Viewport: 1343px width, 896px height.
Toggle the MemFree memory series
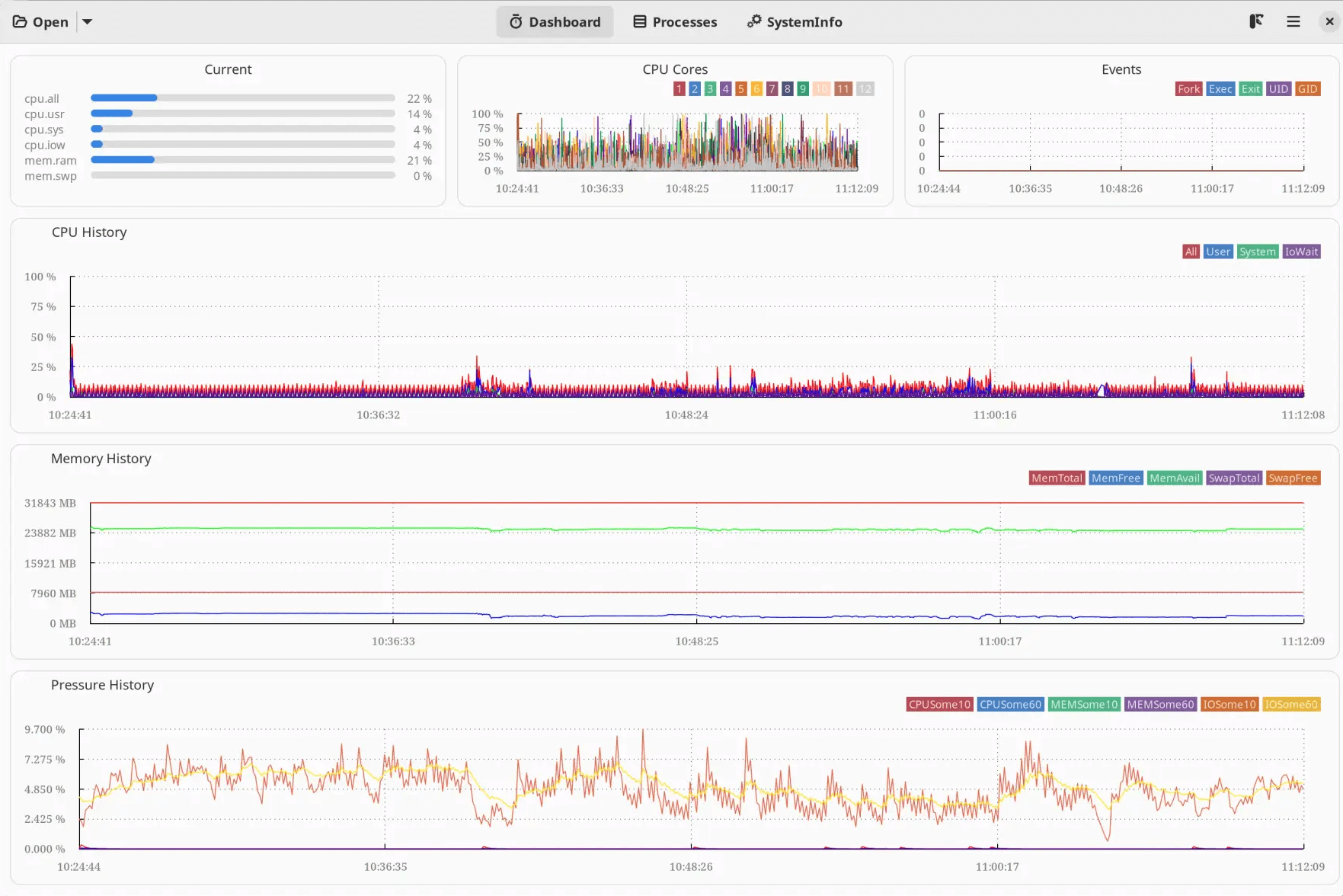1116,478
